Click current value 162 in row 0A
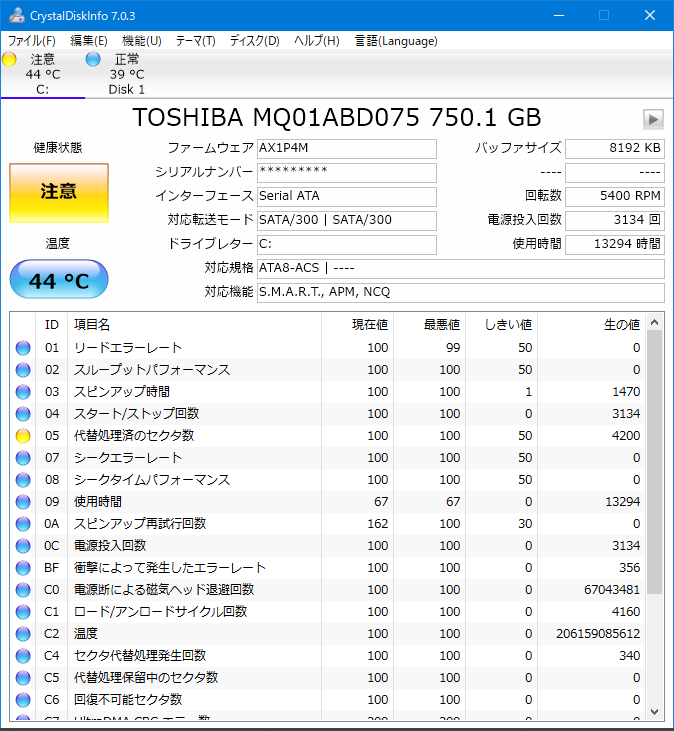Viewport: 674px width, 731px height. click(378, 524)
